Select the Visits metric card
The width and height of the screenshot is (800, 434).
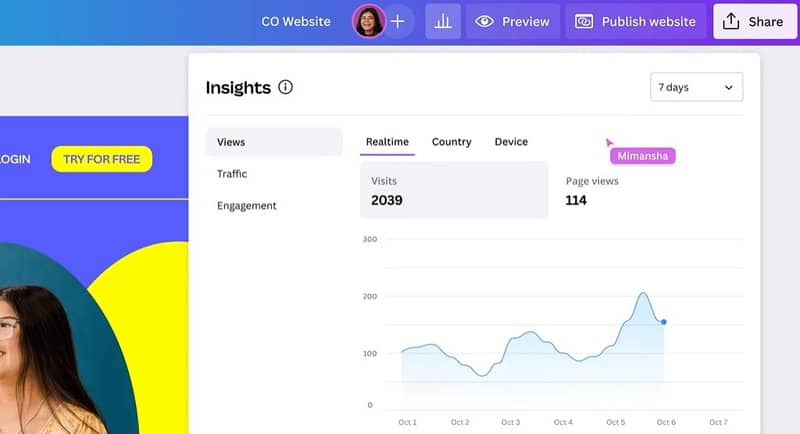[454, 190]
